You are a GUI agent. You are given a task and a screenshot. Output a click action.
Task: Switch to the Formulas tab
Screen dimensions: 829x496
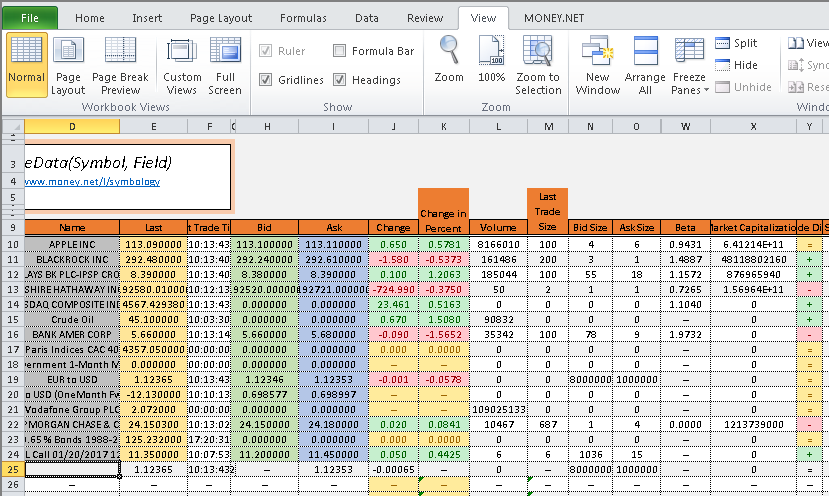click(x=303, y=18)
